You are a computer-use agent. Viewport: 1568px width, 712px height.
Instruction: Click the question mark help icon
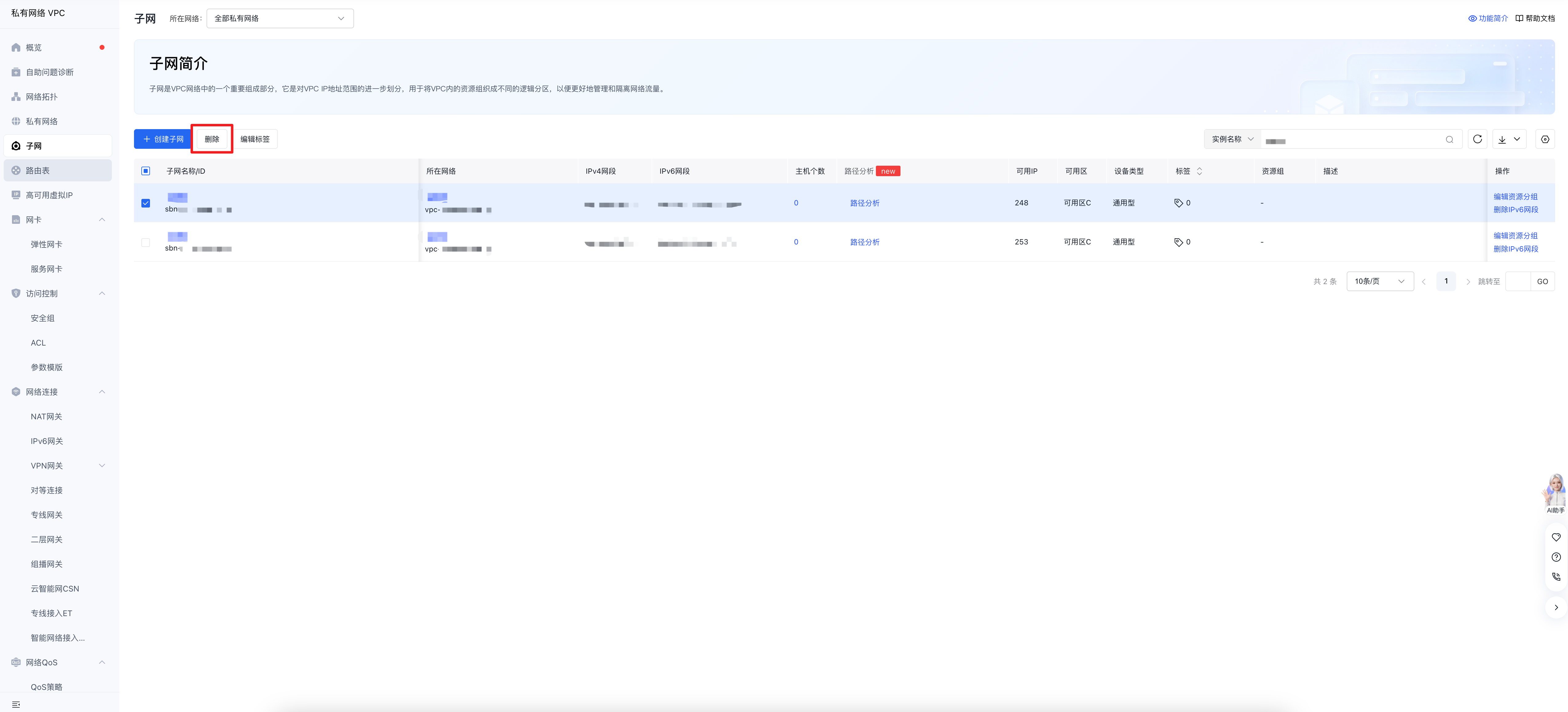1556,557
